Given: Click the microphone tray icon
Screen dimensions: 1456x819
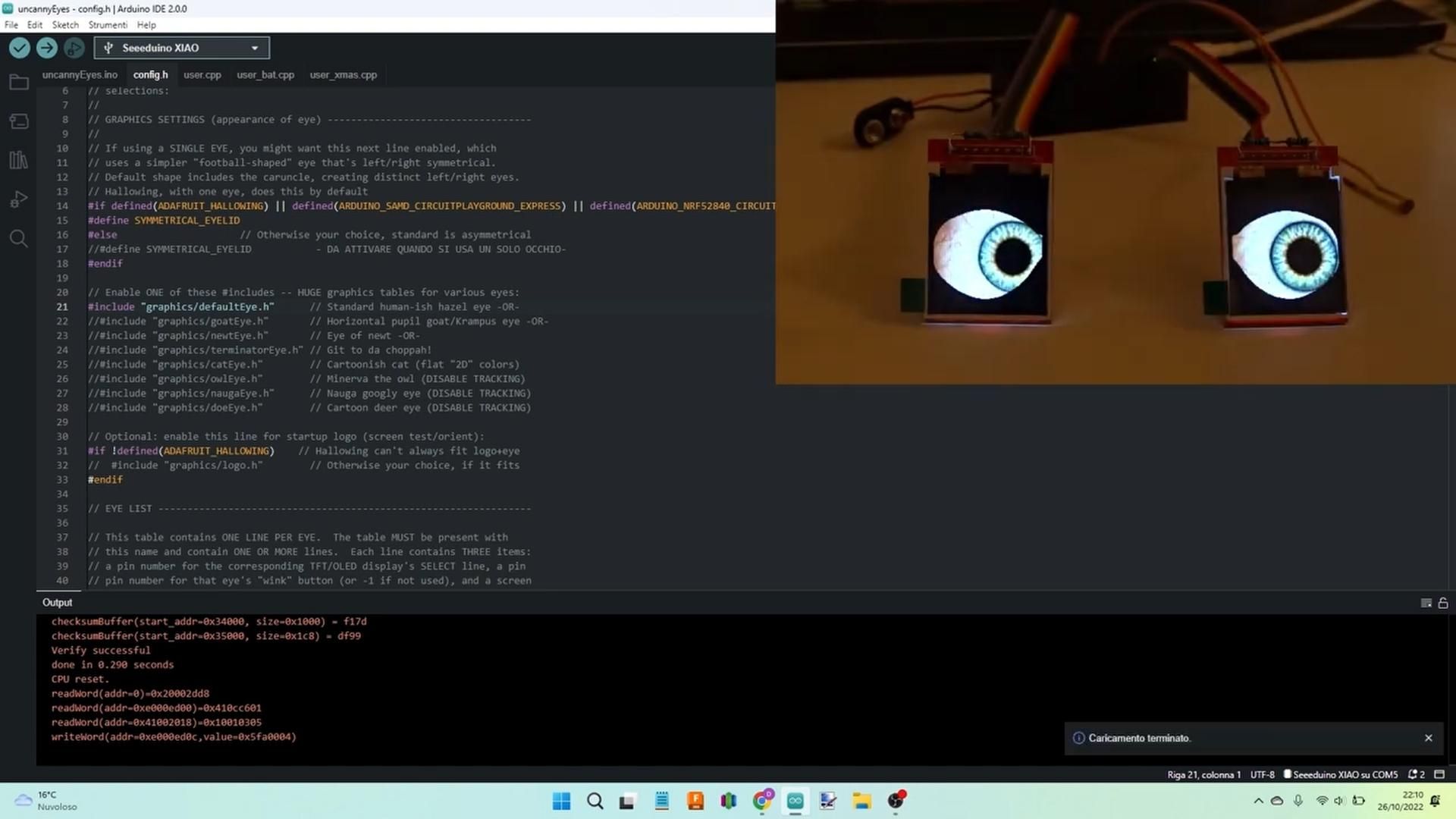Looking at the screenshot, I should point(1298,801).
